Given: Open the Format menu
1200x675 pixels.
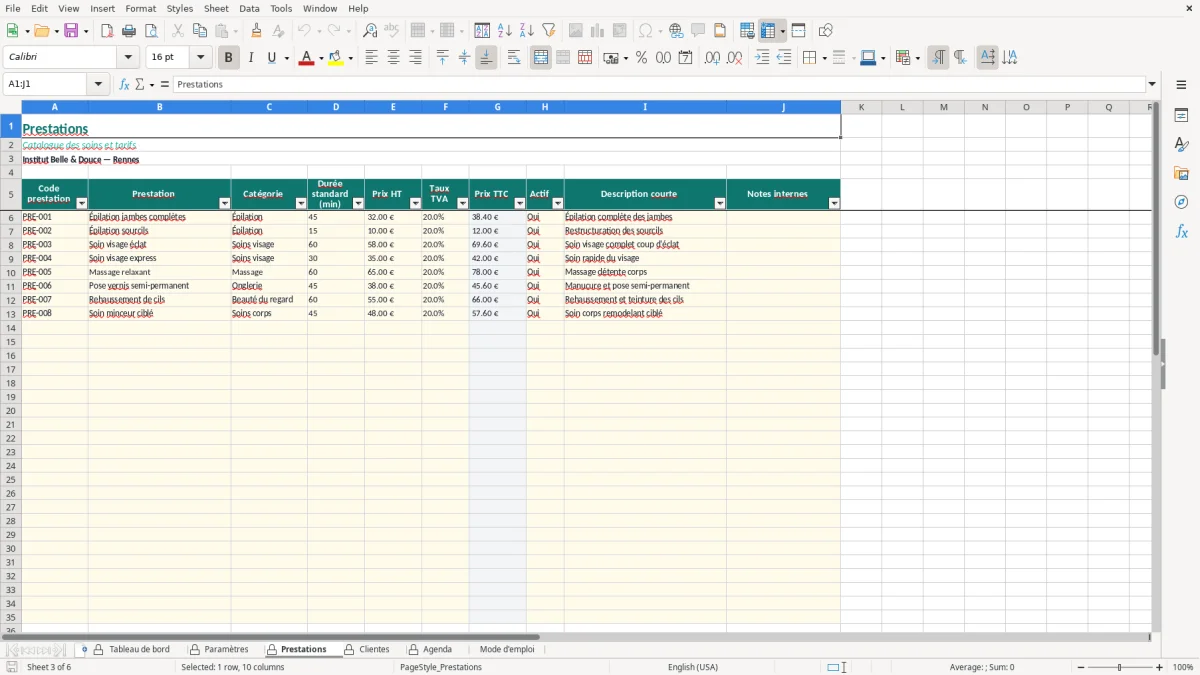Looking at the screenshot, I should (x=140, y=8).
